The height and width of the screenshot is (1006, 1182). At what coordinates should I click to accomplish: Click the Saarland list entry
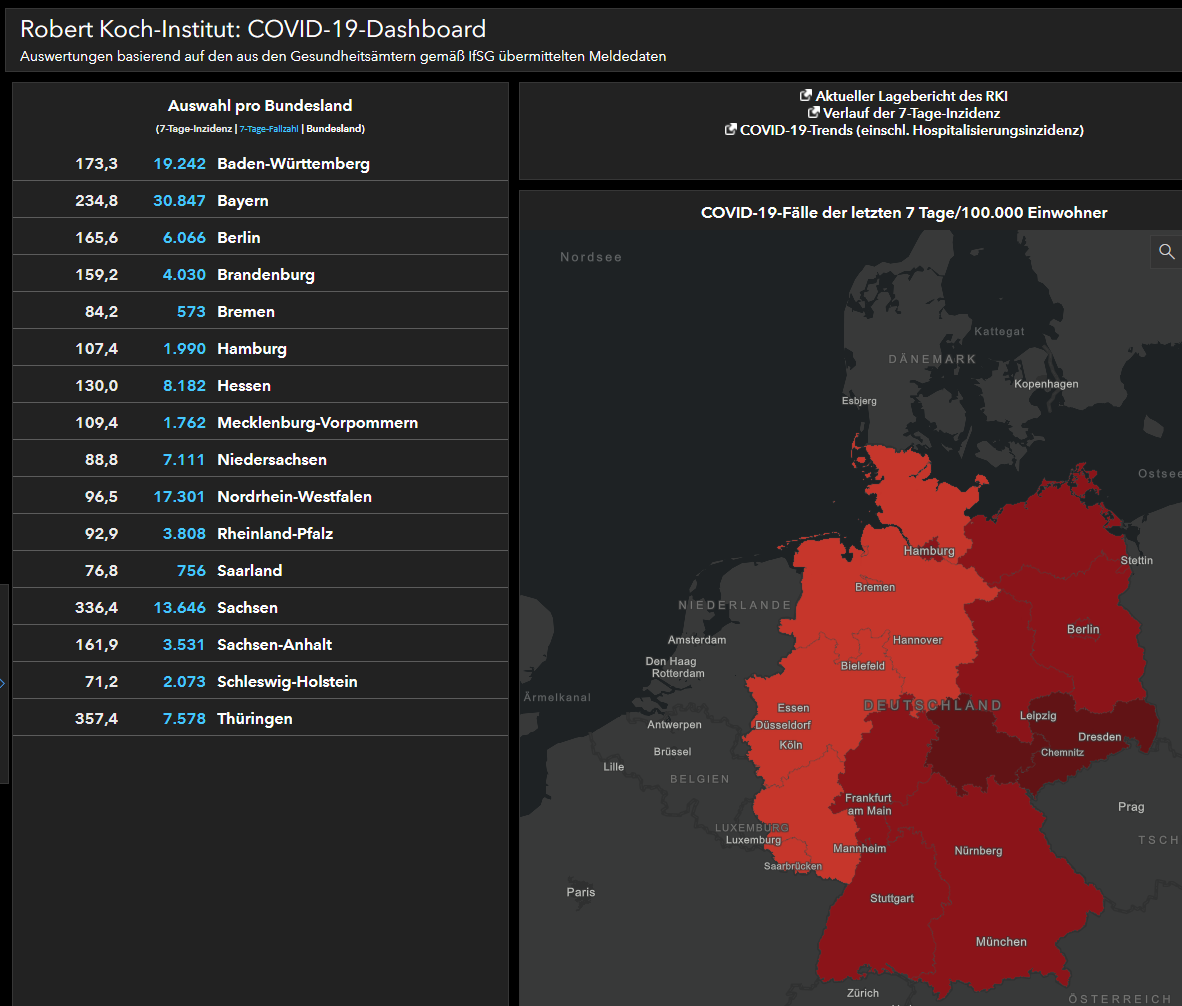249,571
